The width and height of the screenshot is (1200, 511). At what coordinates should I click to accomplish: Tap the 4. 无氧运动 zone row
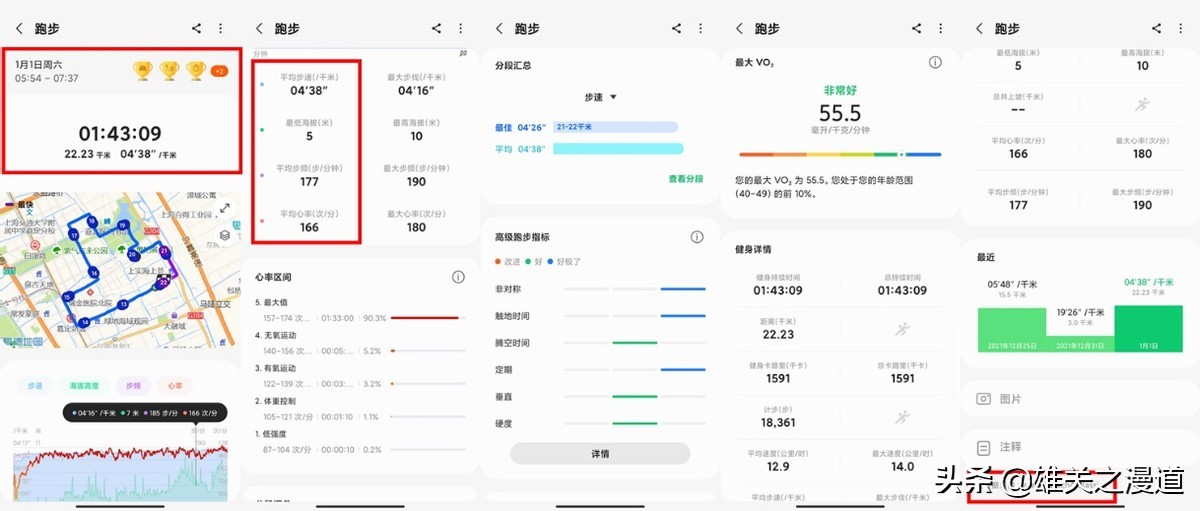click(360, 344)
